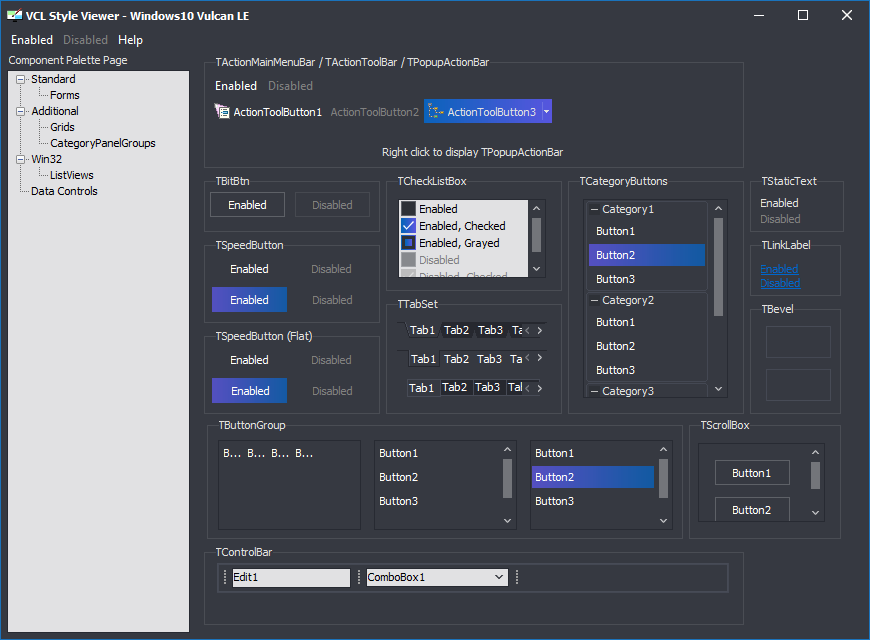Collapse the Category1 header
Viewport: 870px width, 640px height.
(x=594, y=209)
